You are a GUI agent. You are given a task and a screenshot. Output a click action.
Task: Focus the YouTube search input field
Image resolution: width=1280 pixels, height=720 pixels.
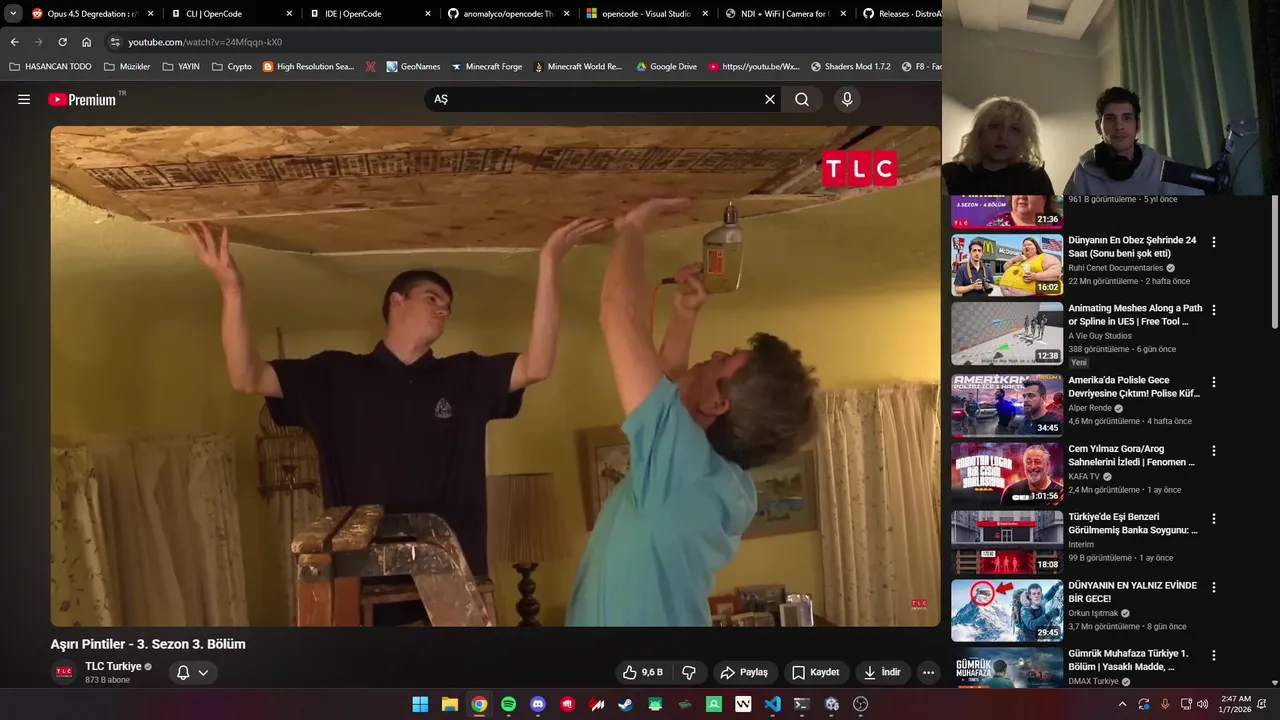click(595, 99)
